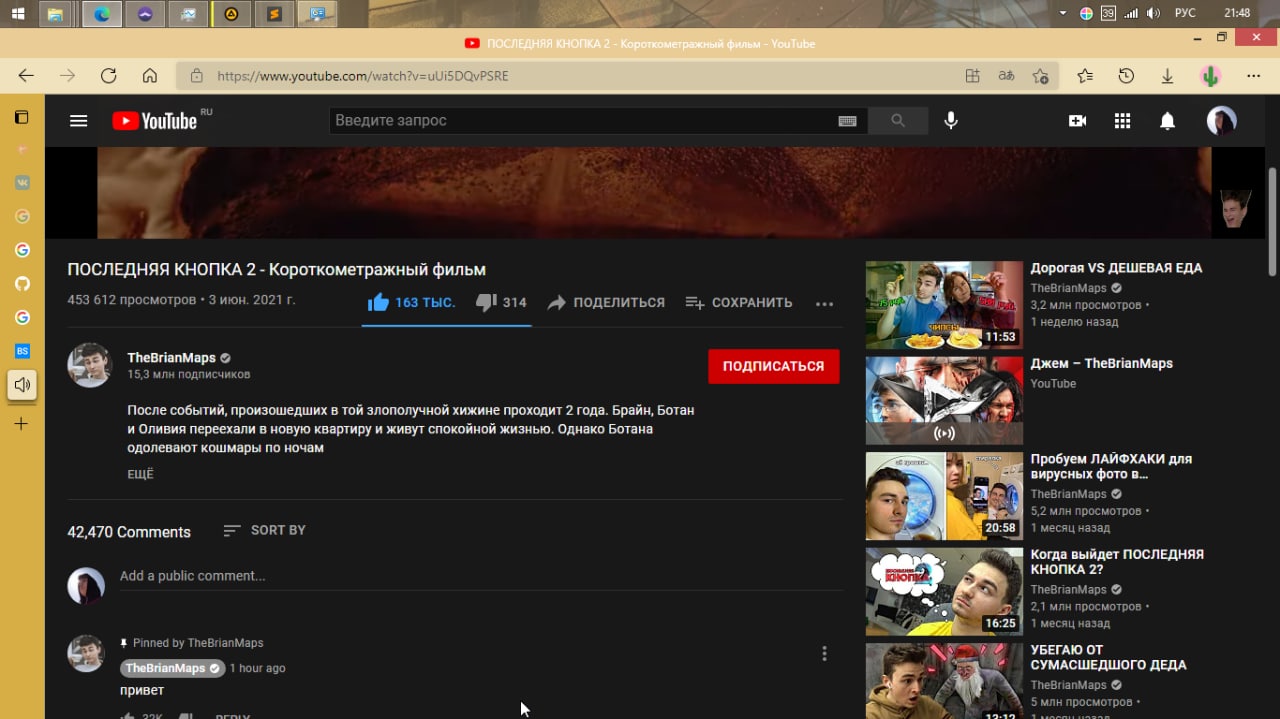The width and height of the screenshot is (1280, 719).
Task: Start voice search with microphone
Action: [951, 121]
